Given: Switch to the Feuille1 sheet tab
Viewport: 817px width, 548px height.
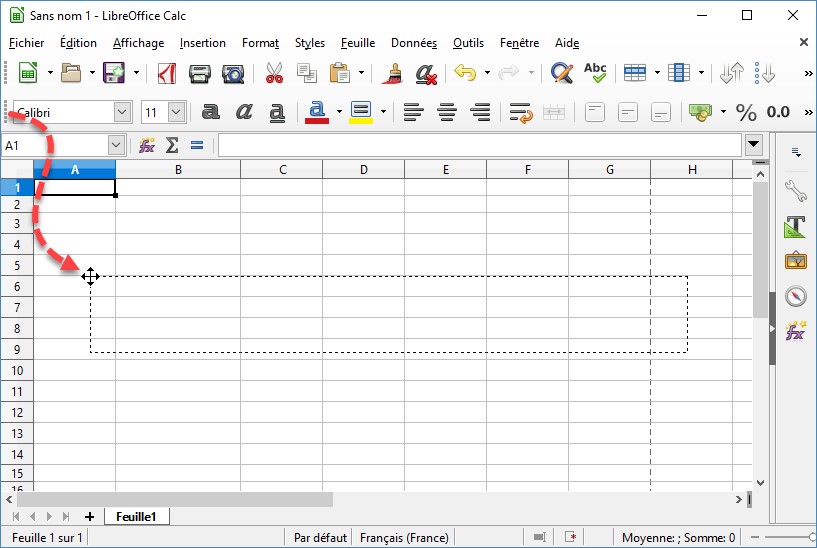Looking at the screenshot, I should (137, 516).
